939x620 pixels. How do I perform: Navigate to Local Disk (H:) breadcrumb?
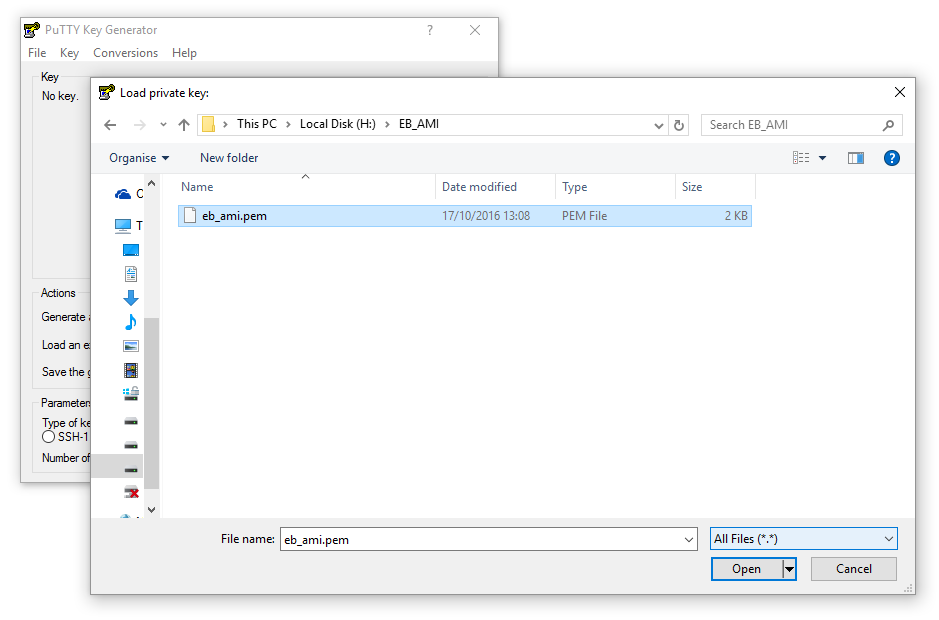[338, 124]
